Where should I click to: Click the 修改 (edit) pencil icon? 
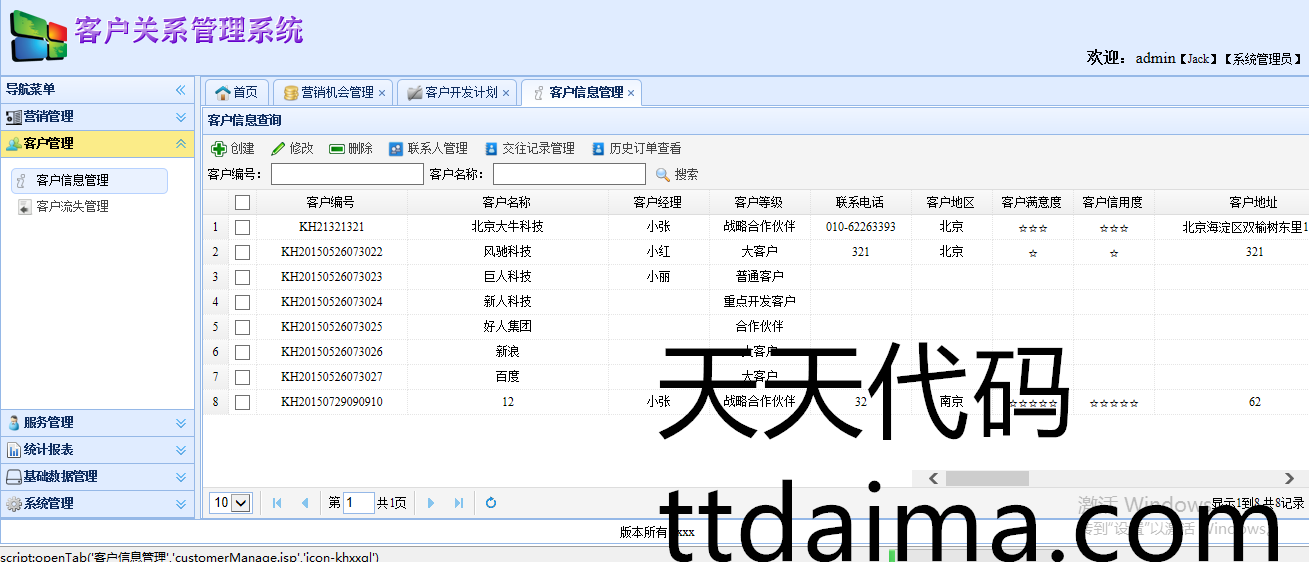coord(278,149)
